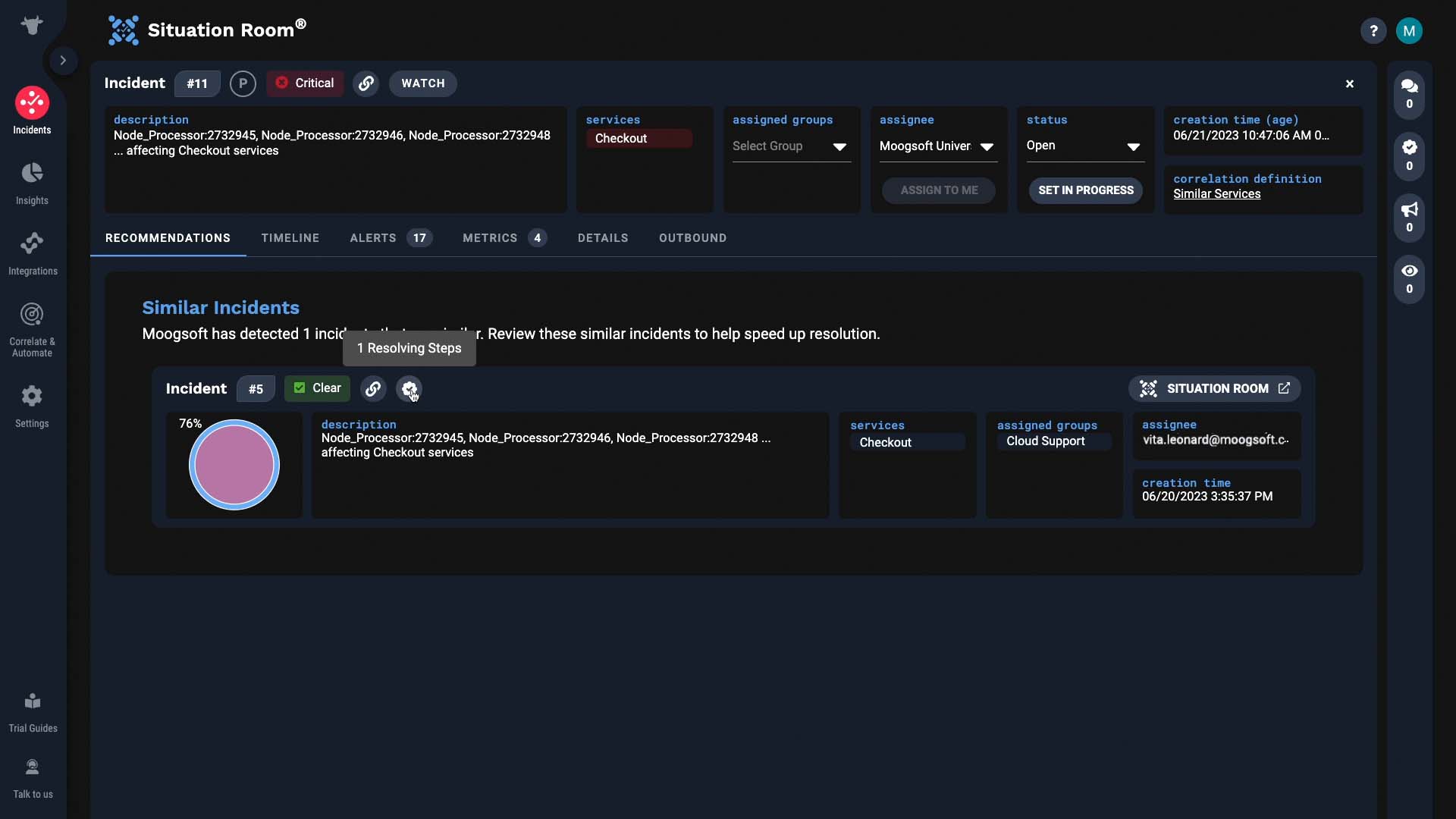Click the similar incident #5 ID badge

point(256,389)
